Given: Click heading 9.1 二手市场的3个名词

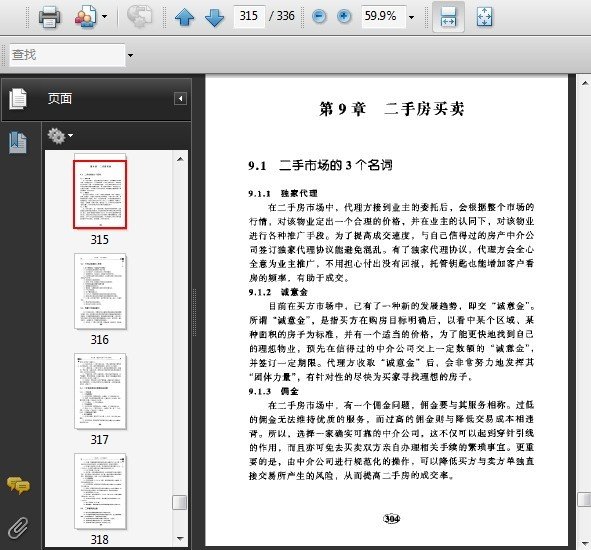Looking at the screenshot, I should [x=320, y=165].
